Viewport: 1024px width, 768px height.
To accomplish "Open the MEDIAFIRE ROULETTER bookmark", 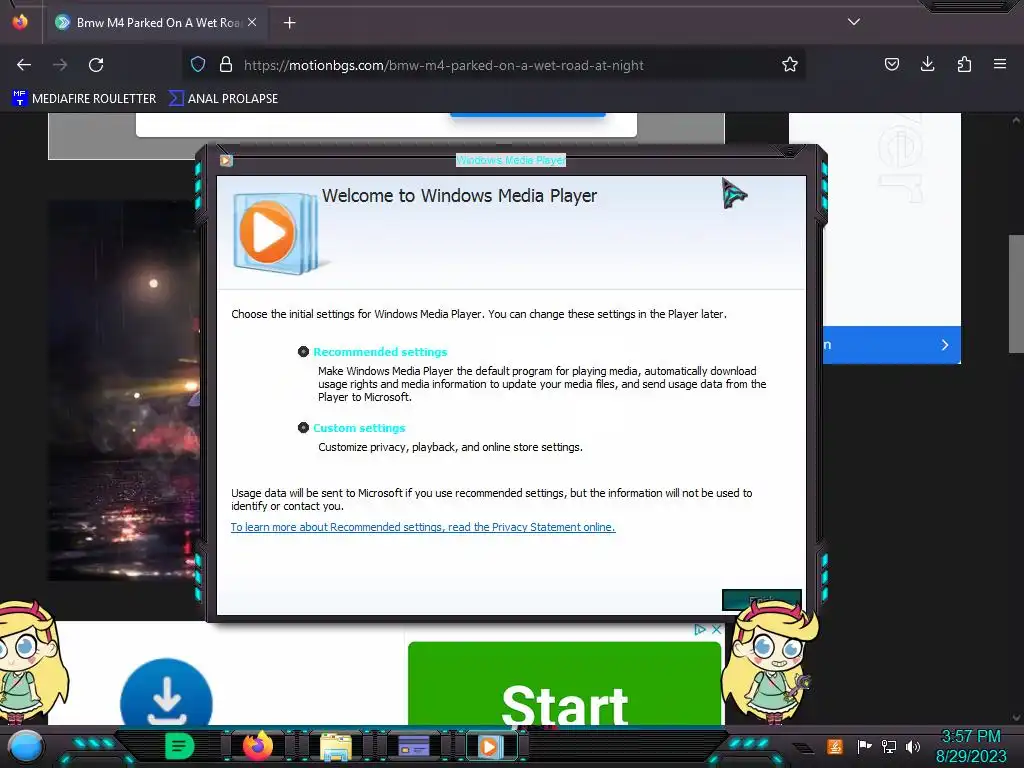I will [84, 99].
